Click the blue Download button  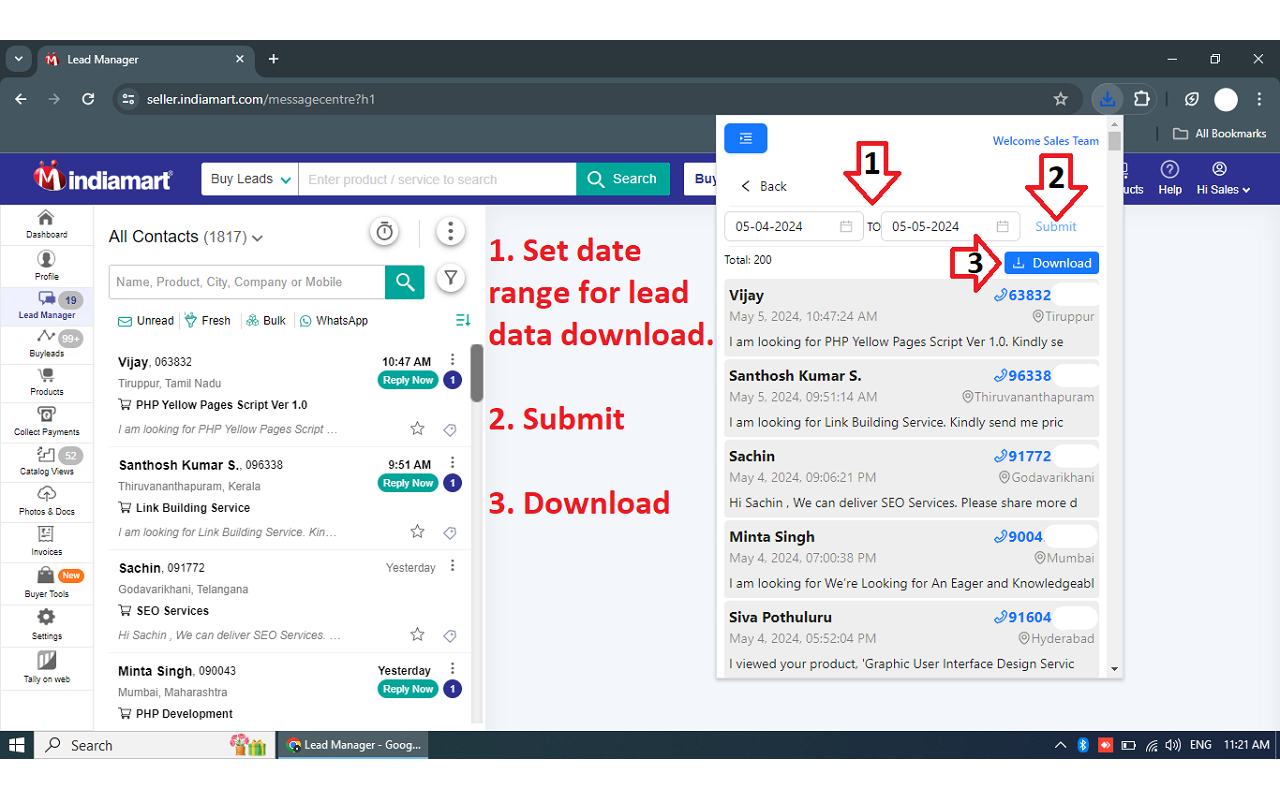tap(1051, 263)
